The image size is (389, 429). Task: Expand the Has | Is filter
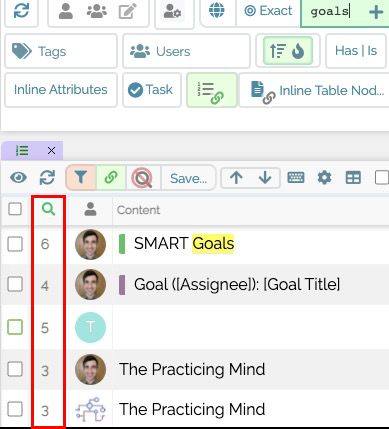coord(356,51)
